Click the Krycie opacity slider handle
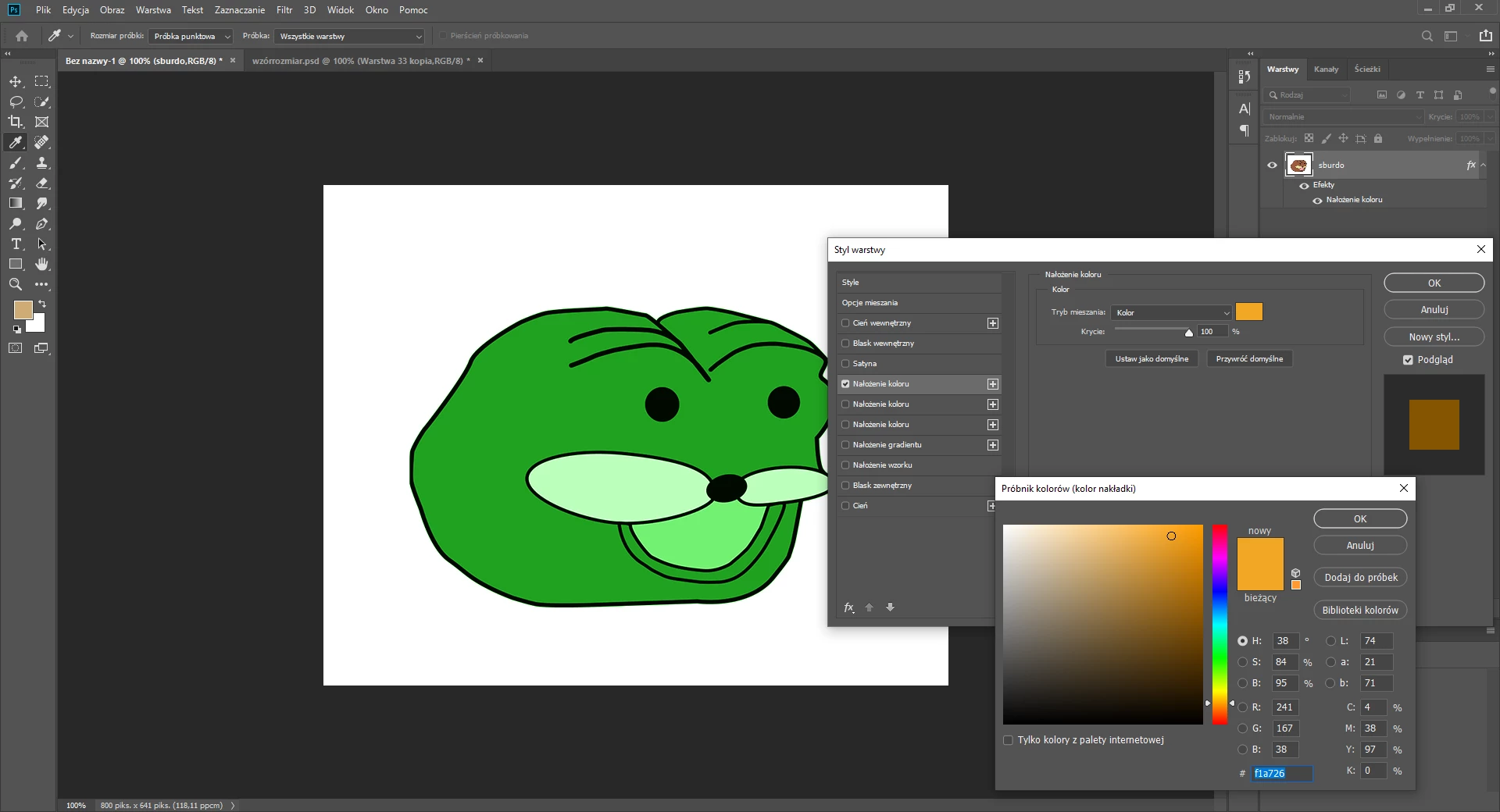Image resolution: width=1500 pixels, height=812 pixels. (x=1189, y=333)
